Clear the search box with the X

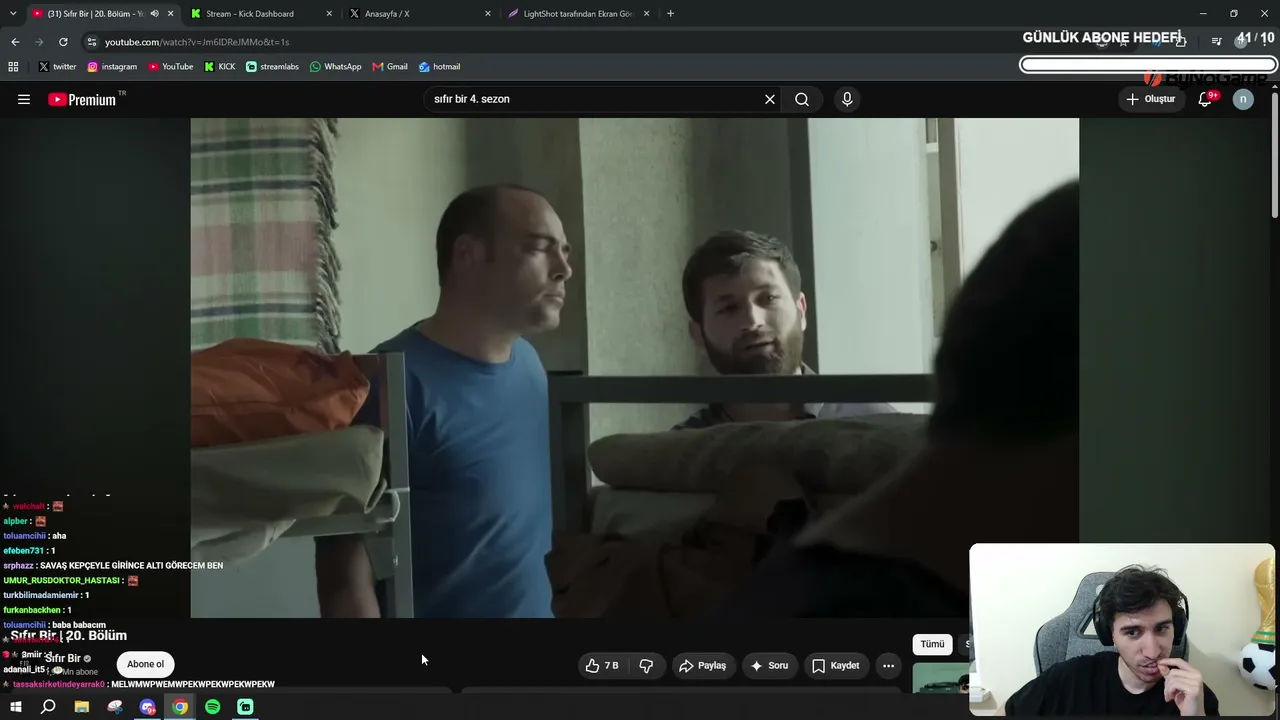click(770, 99)
